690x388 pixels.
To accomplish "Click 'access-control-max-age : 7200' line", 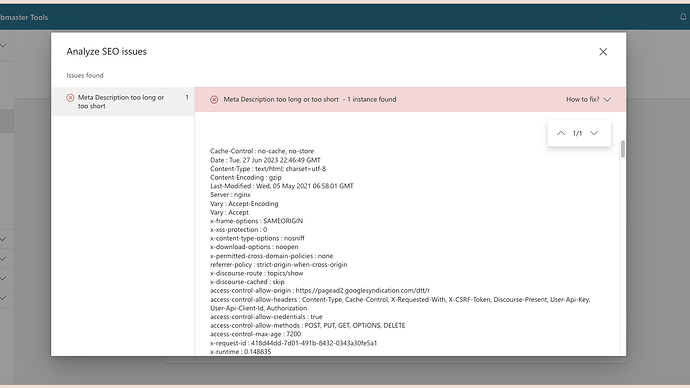I will (256, 334).
